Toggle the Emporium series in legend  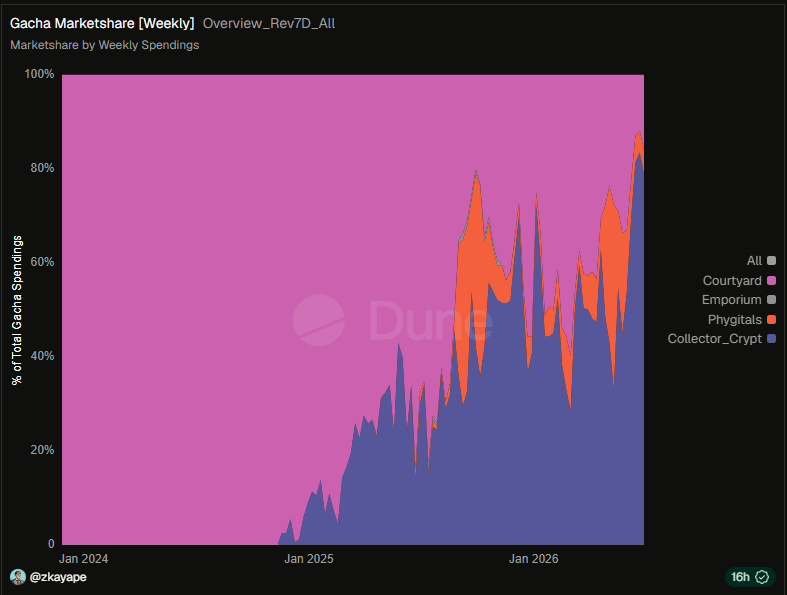click(x=738, y=300)
